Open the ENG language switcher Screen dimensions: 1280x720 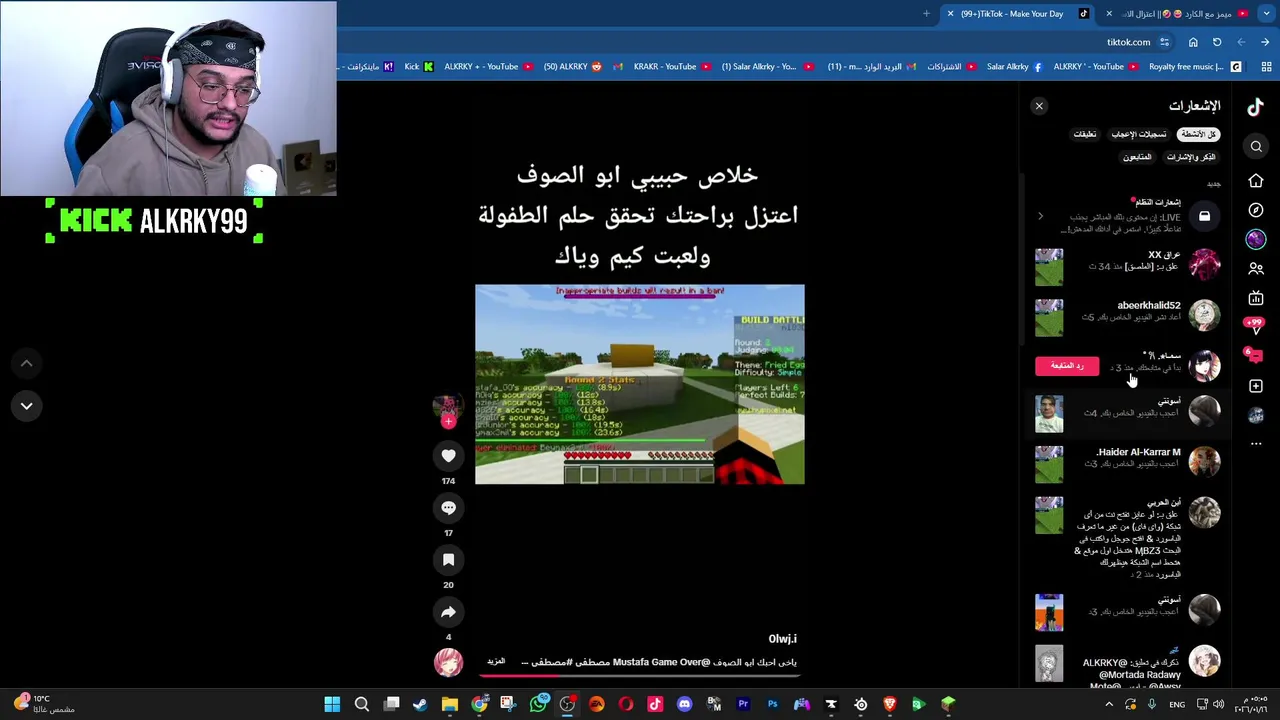[1179, 705]
